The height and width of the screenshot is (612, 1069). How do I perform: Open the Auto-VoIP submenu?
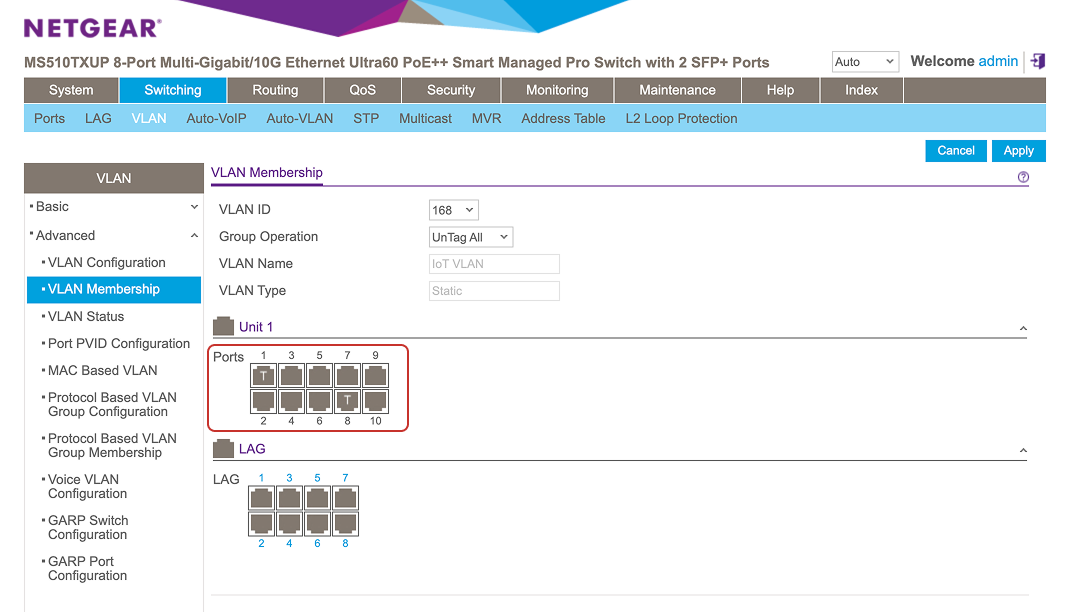(x=216, y=119)
